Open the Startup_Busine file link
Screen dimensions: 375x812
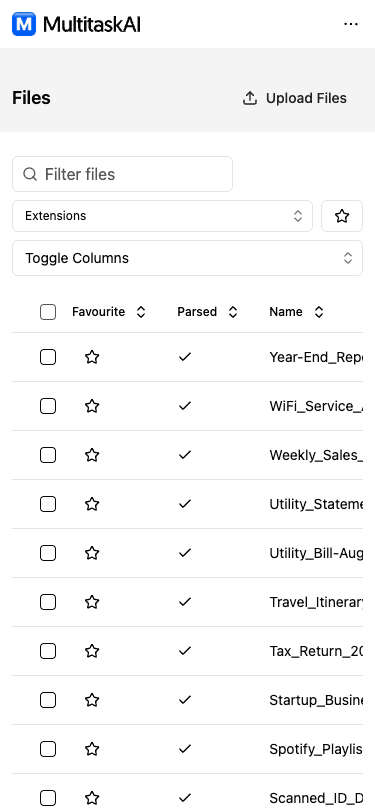point(316,700)
